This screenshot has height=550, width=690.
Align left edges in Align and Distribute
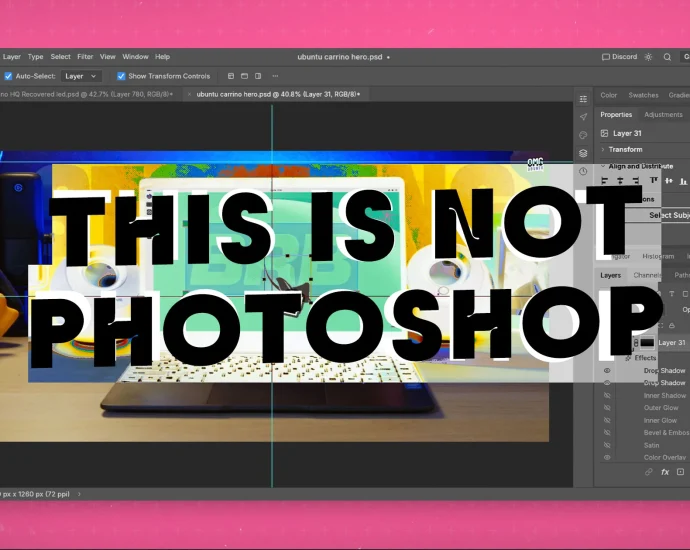605,180
